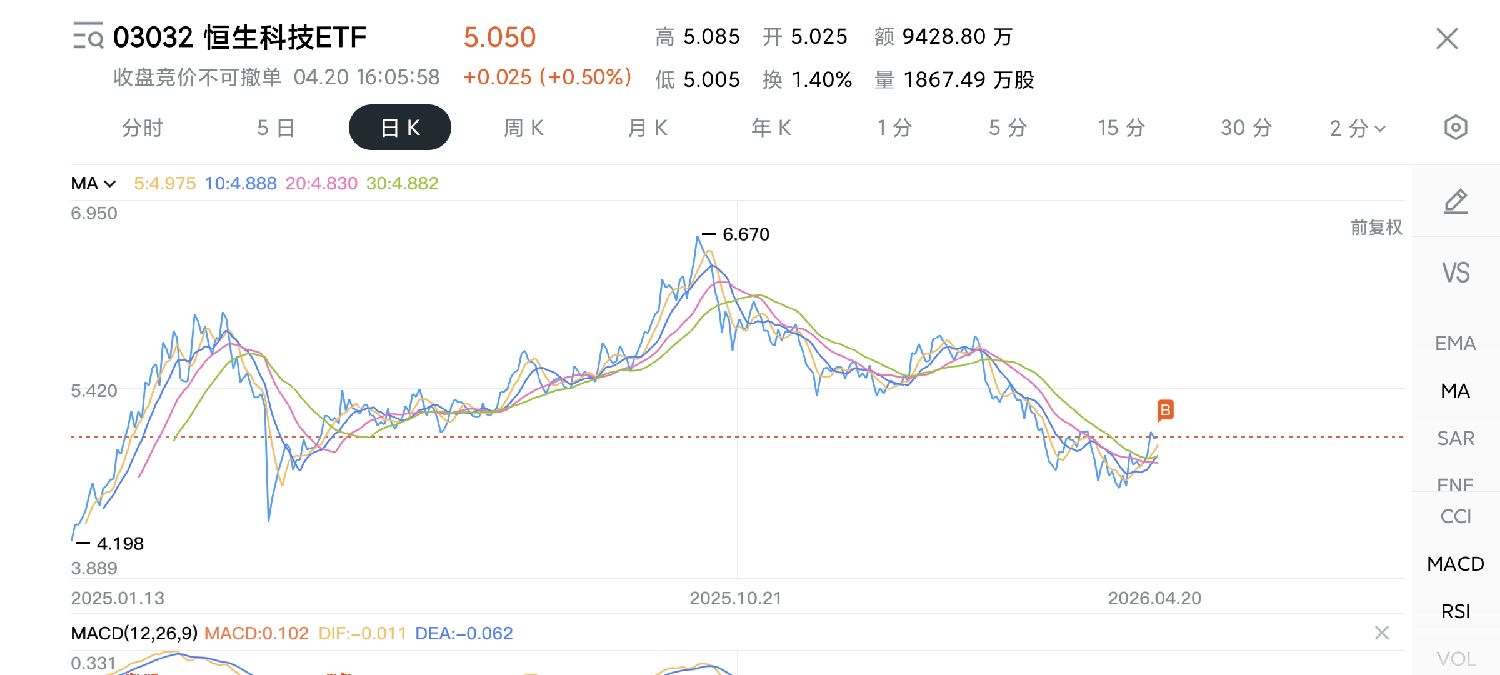
Task: Open the VS compare tool
Action: pos(1456,272)
